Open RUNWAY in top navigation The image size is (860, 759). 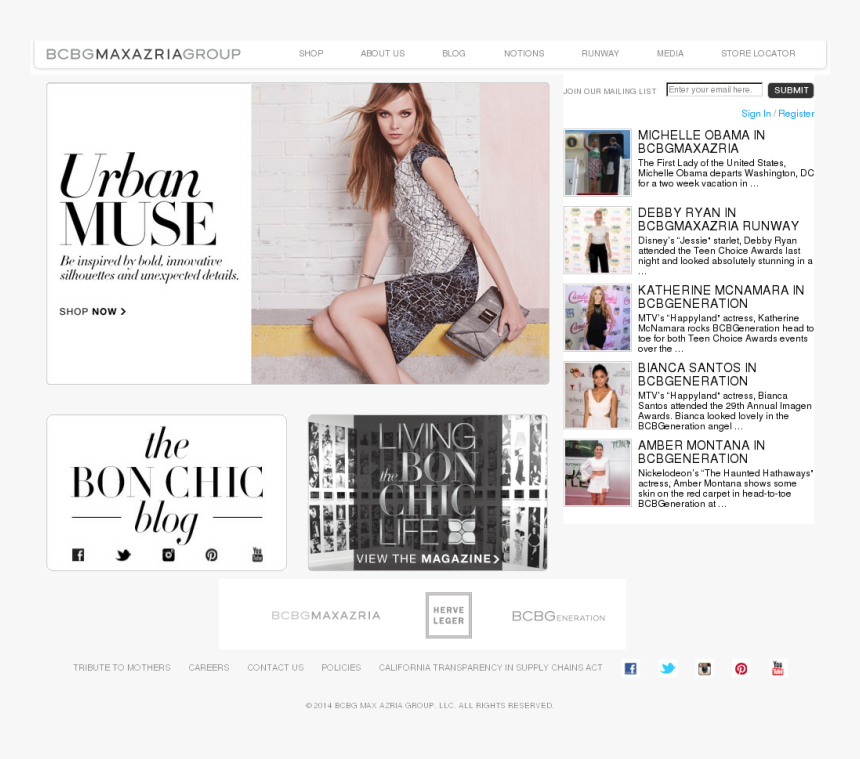point(601,53)
